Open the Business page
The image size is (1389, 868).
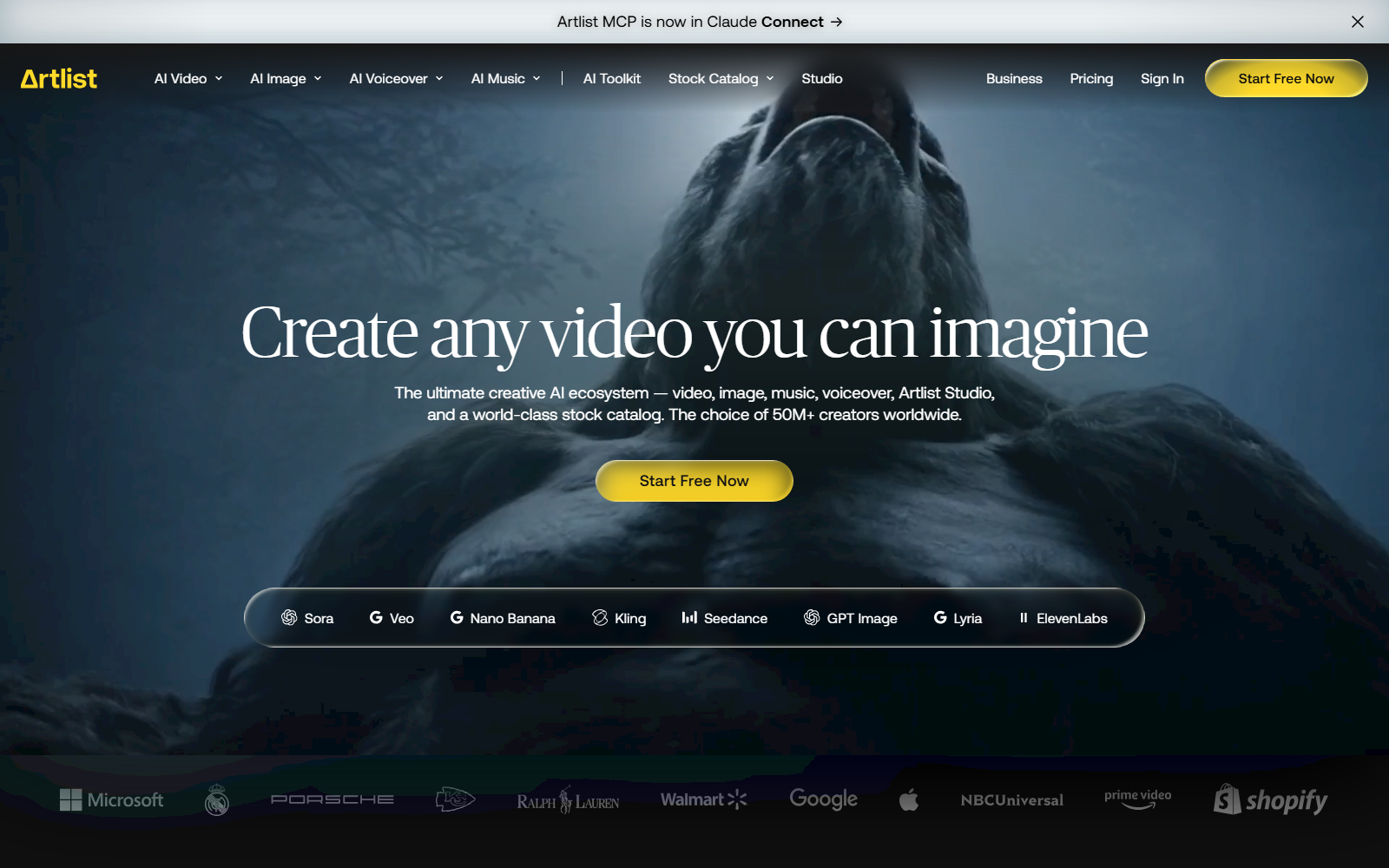point(1014,79)
